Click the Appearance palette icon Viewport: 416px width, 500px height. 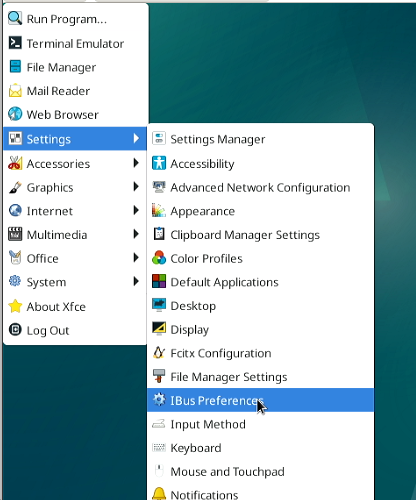(x=159, y=211)
